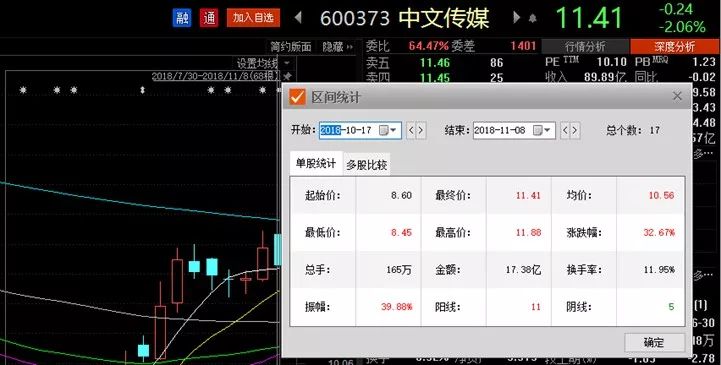Click the alert bell icon beside stock name
The image size is (721, 365).
click(x=532, y=18)
